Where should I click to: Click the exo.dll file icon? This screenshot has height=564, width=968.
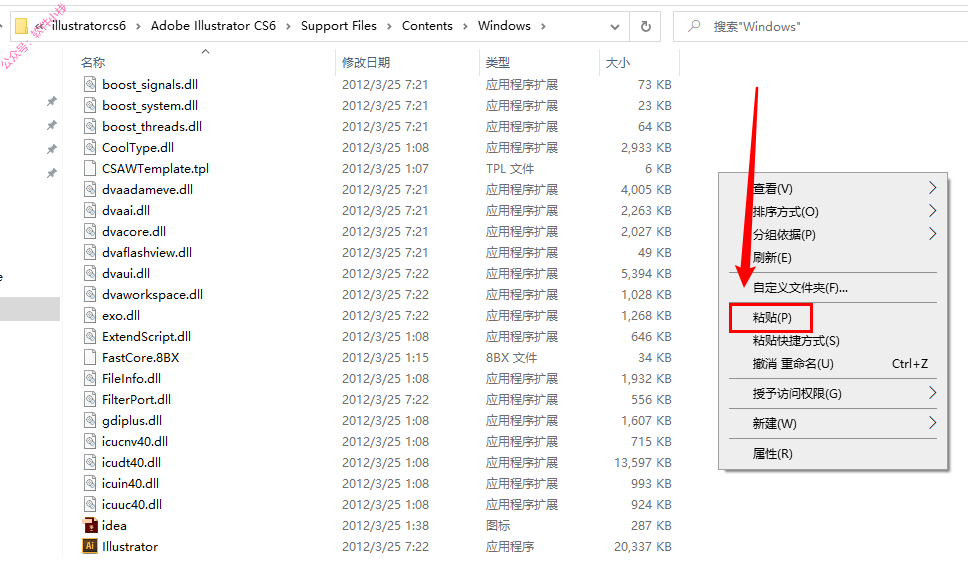[x=90, y=315]
